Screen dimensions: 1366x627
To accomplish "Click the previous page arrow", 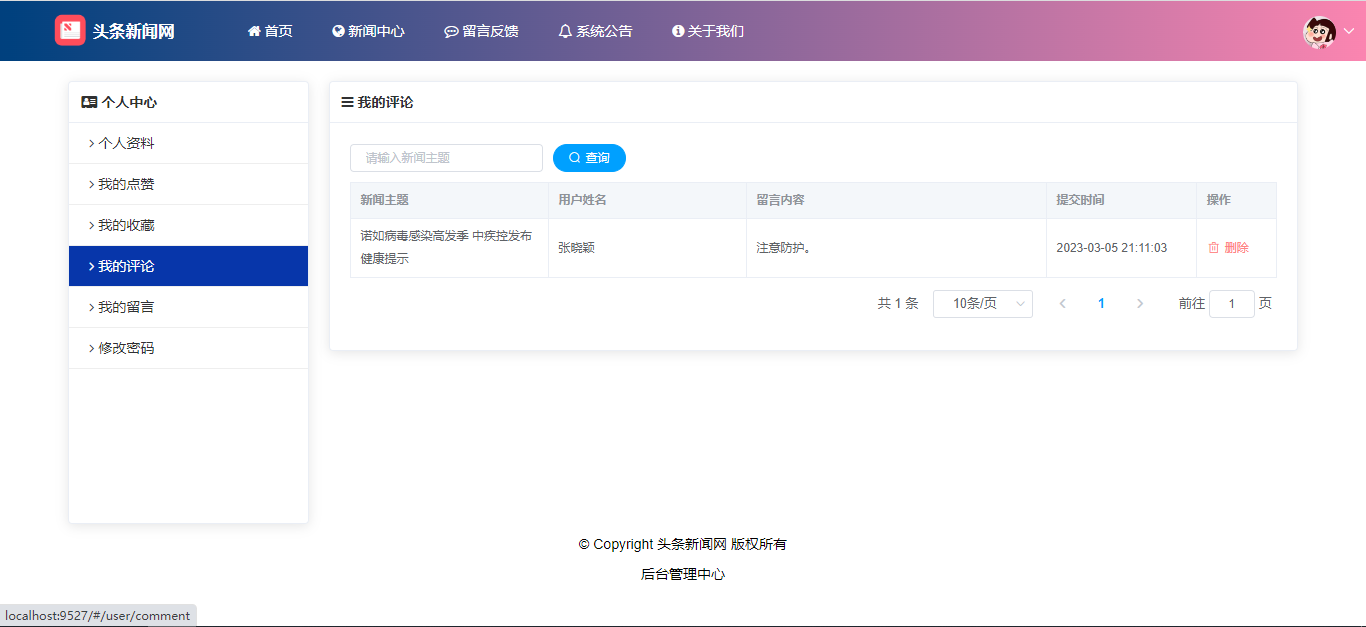I will tap(1062, 304).
